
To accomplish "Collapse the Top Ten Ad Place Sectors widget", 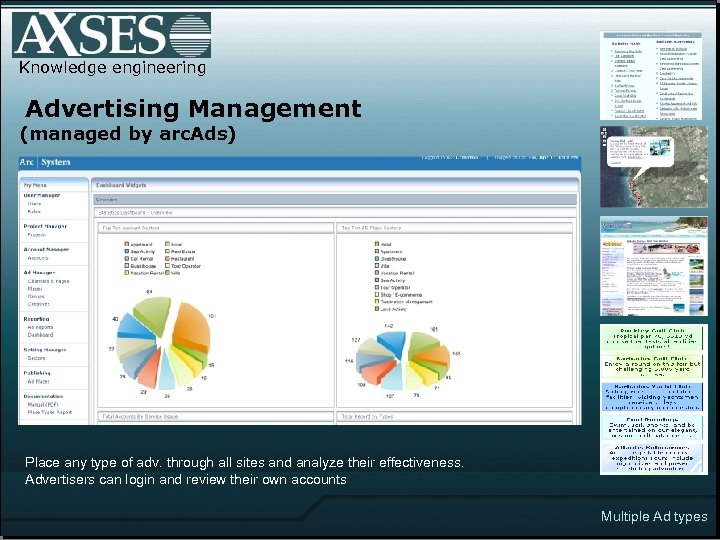I will 455,228.
